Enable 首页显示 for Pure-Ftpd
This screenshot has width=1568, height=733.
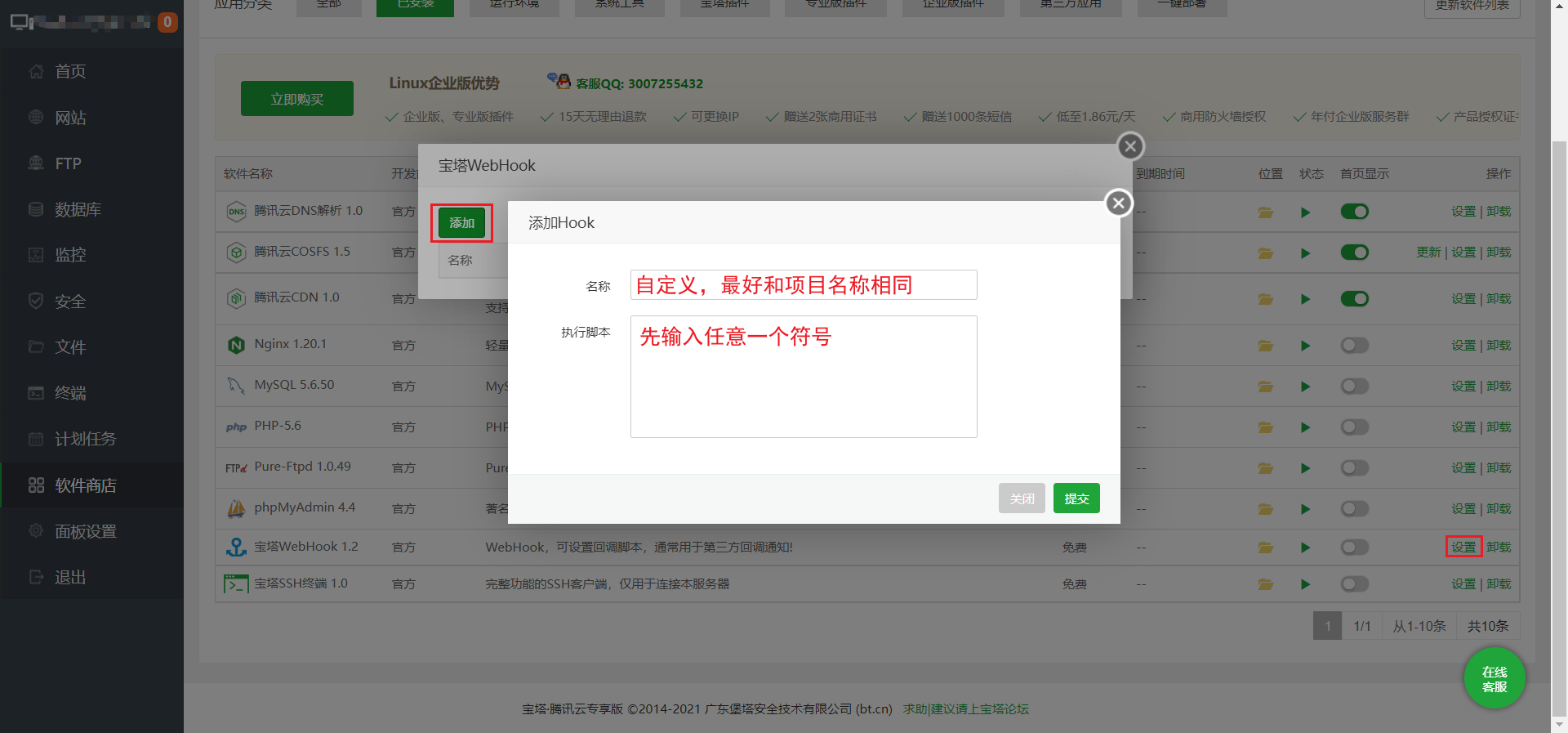click(1354, 468)
